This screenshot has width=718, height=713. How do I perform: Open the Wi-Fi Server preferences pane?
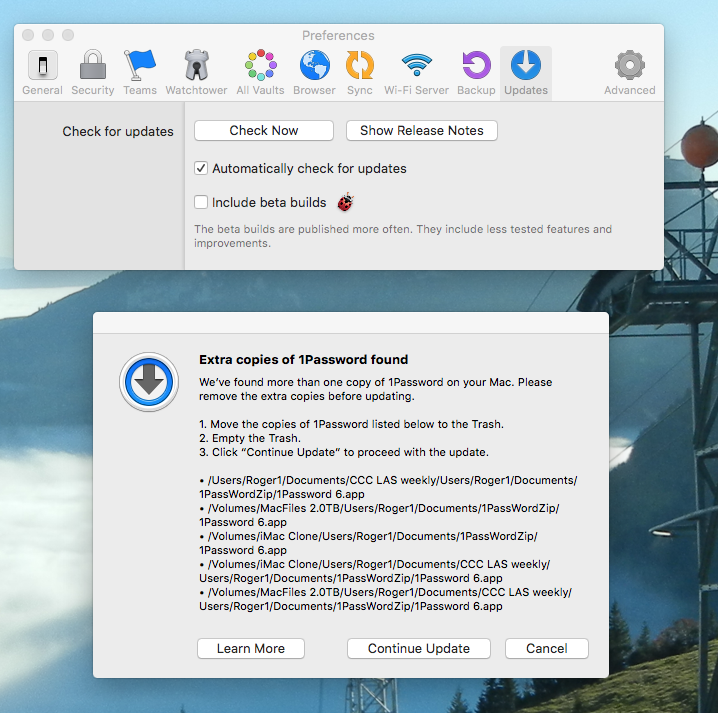point(416,73)
